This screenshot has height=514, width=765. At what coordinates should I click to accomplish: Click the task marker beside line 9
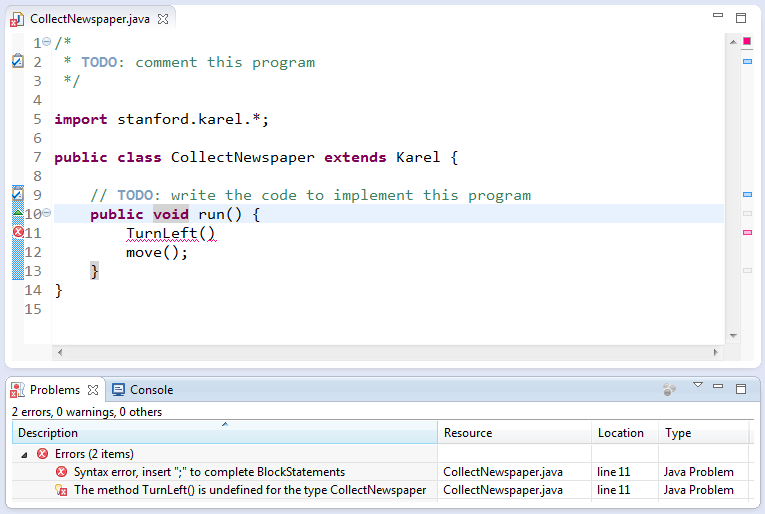(17, 194)
